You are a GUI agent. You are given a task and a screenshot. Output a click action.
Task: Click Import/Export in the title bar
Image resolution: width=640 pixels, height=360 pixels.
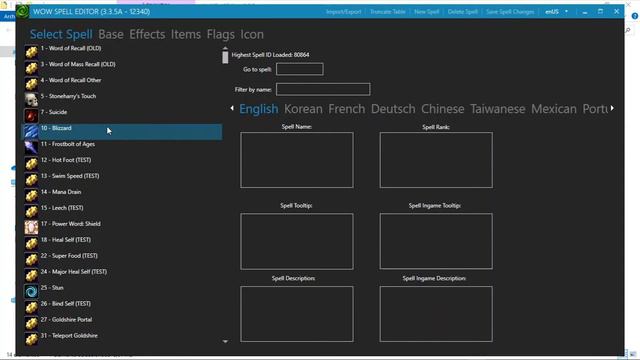[x=344, y=12]
